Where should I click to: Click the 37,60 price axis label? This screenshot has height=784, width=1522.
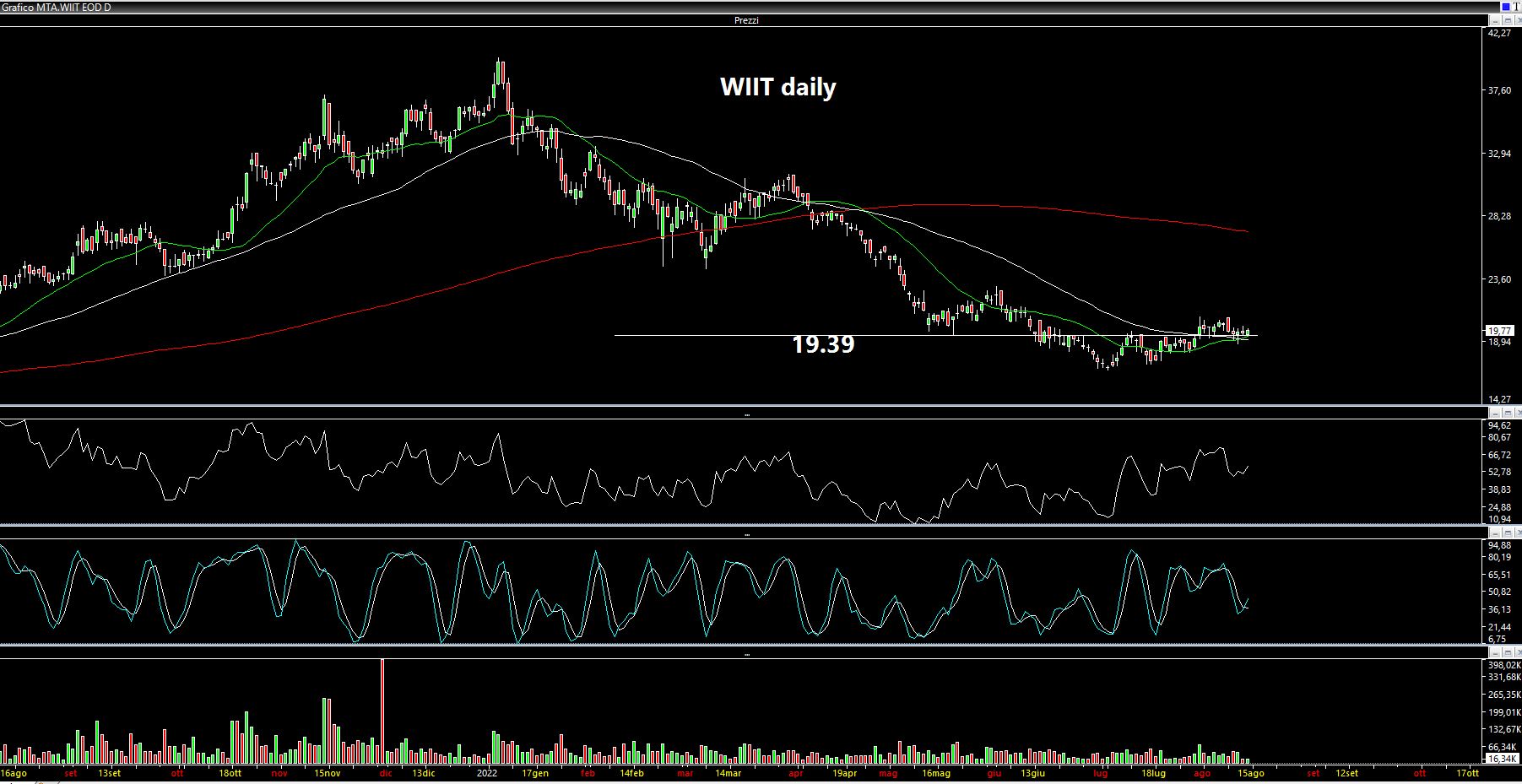1499,91
